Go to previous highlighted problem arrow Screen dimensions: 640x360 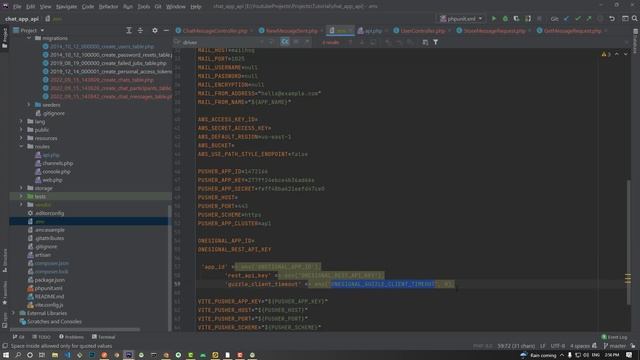[617, 54]
